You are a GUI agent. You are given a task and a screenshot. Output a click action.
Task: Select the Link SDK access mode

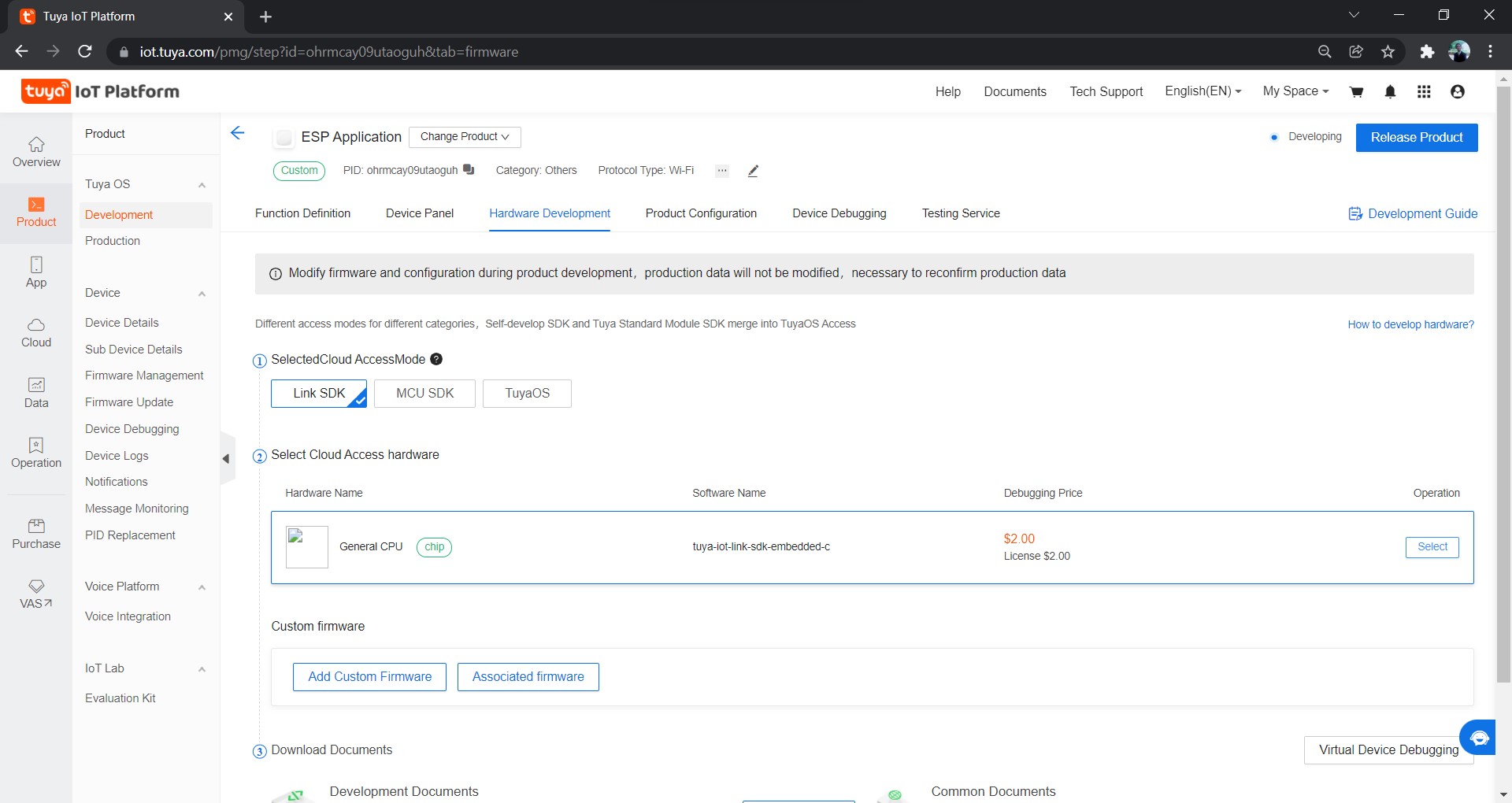coord(319,394)
